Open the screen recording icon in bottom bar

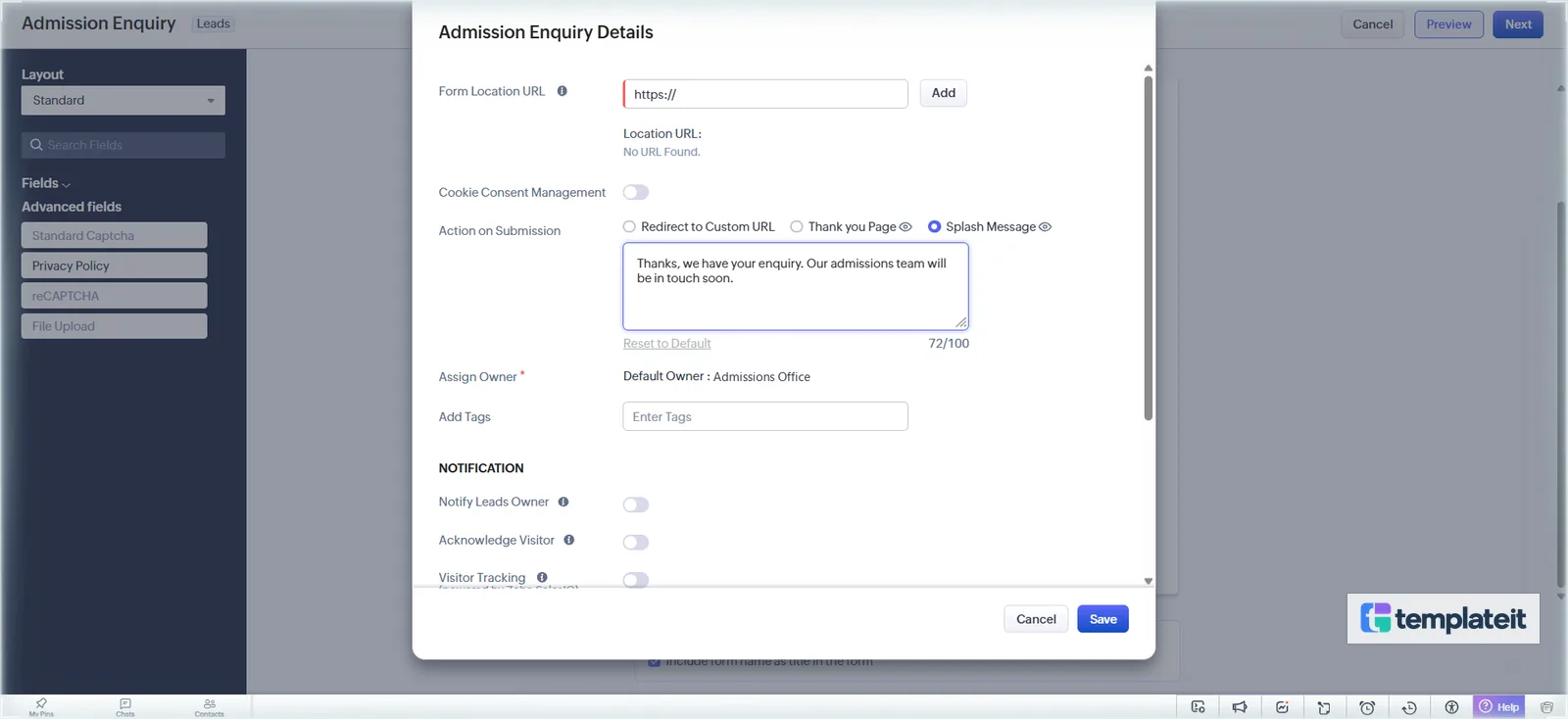pos(1198,707)
